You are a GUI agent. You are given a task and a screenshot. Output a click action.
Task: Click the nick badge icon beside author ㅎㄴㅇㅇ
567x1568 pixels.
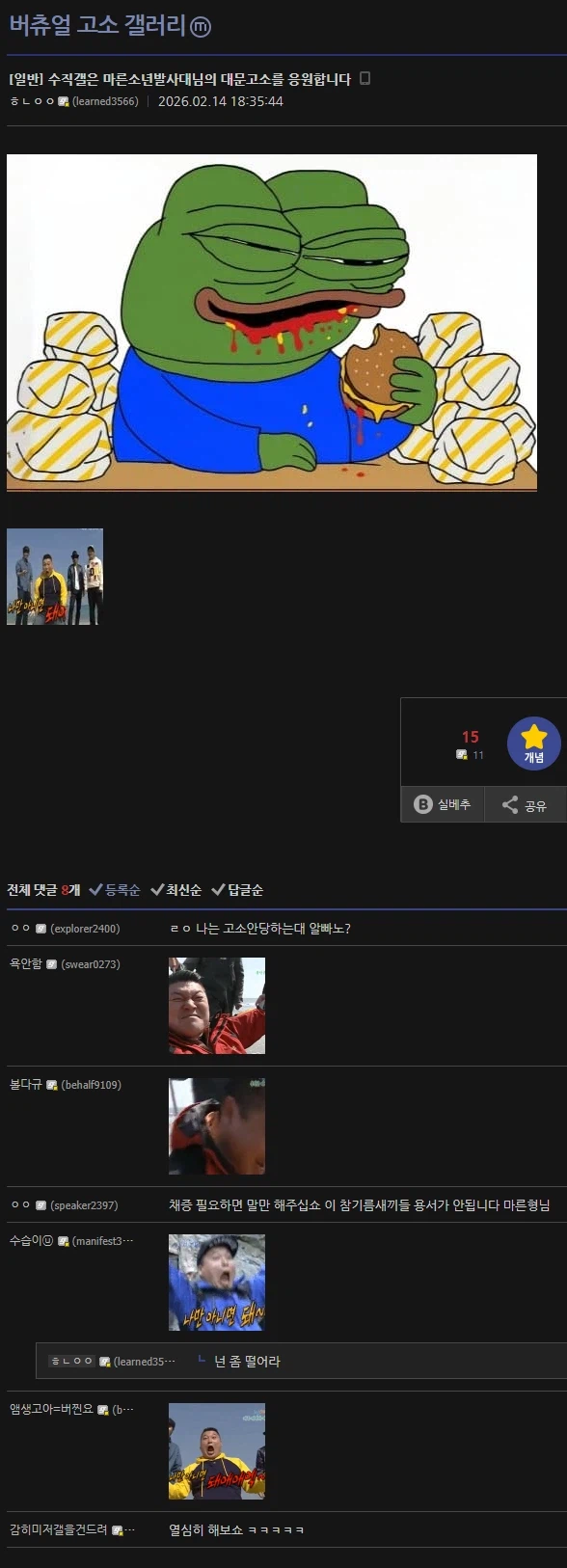(x=64, y=101)
